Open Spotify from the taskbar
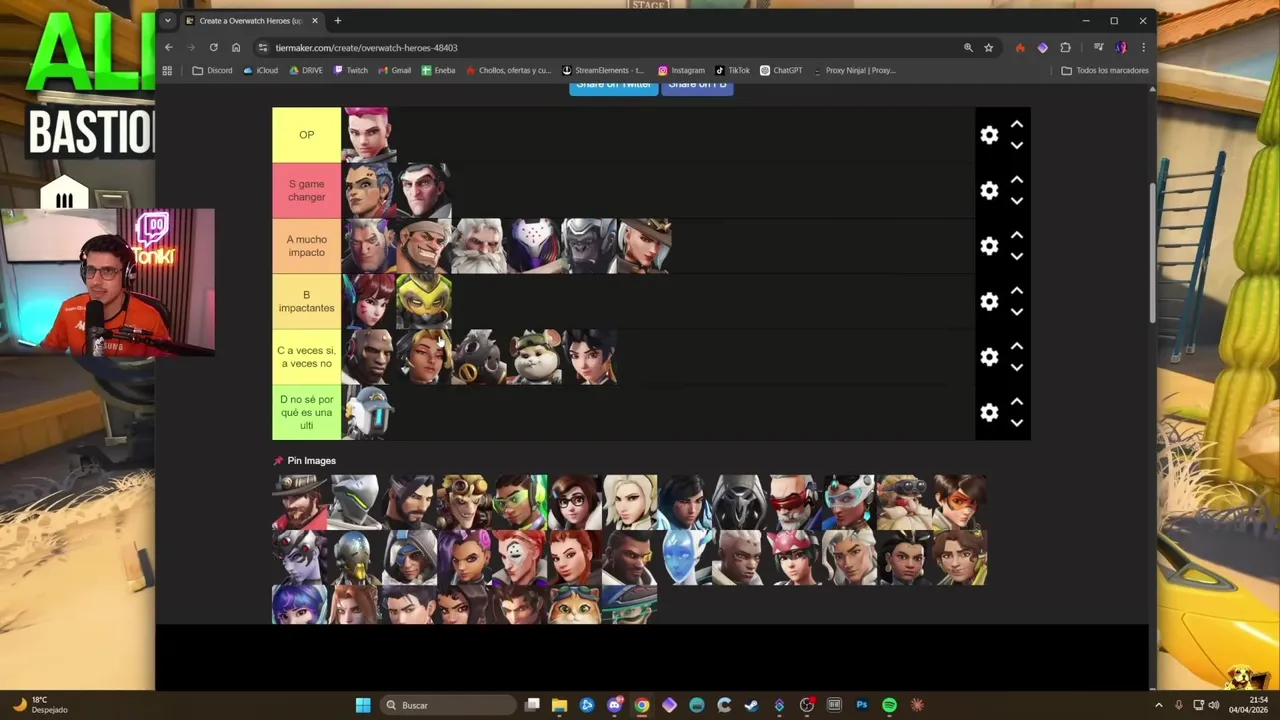Screen dimensions: 1280x720 click(x=889, y=705)
